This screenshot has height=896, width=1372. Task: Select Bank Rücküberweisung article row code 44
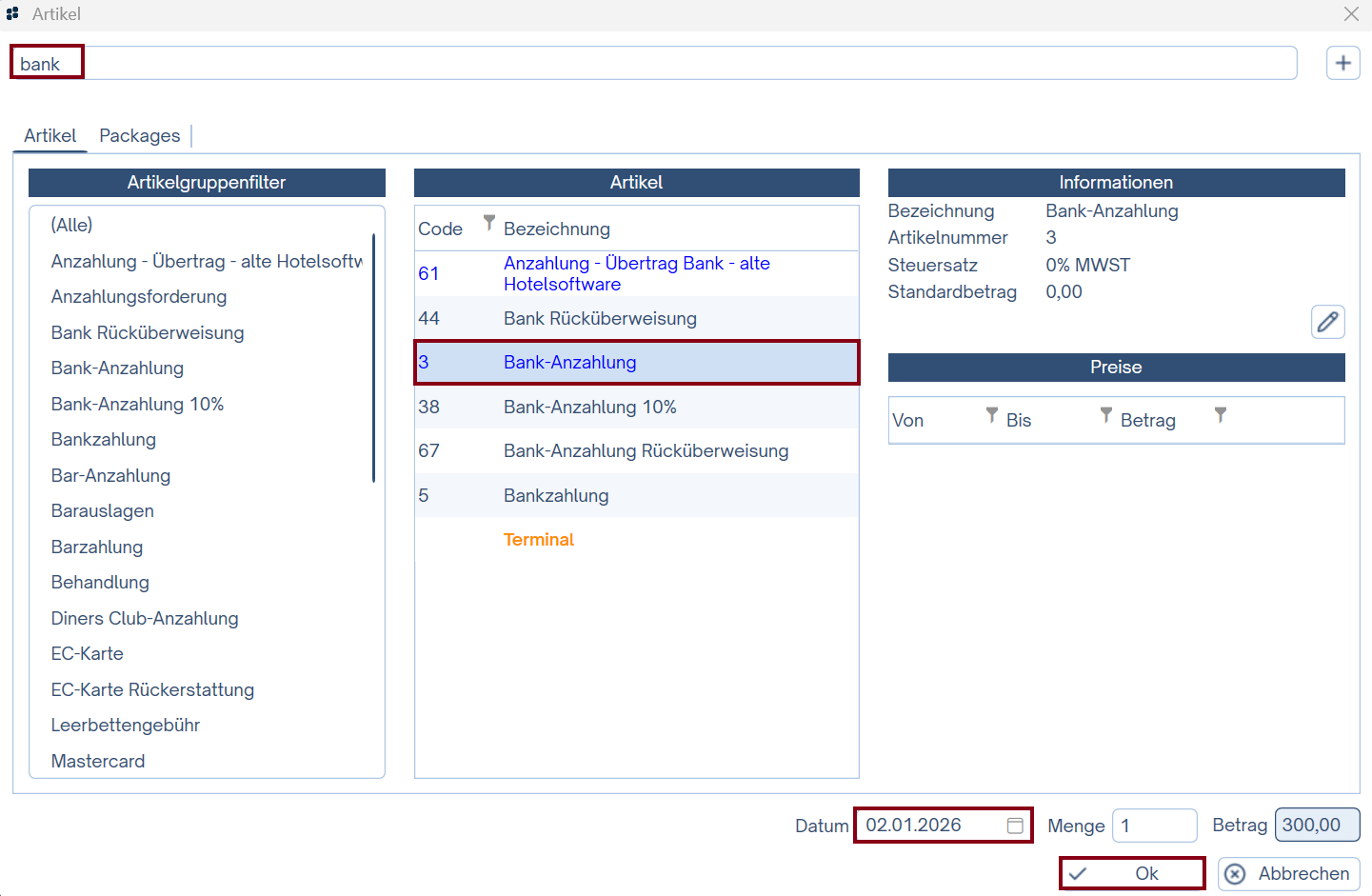[600, 319]
